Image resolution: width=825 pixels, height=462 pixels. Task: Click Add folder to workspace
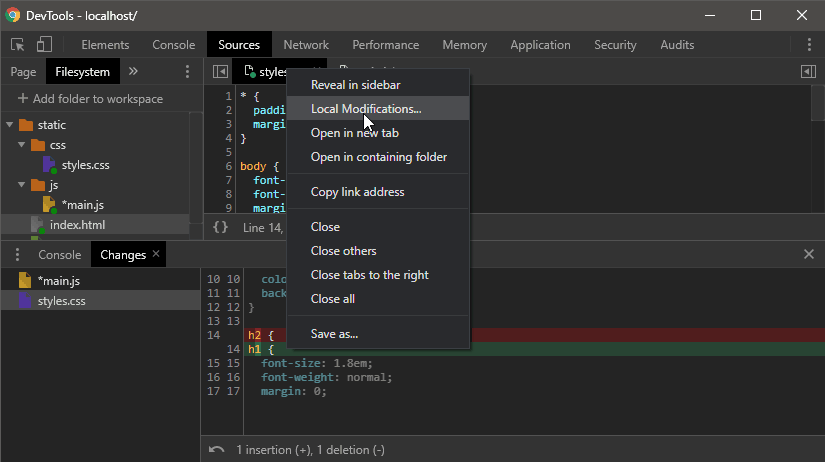[90, 99]
